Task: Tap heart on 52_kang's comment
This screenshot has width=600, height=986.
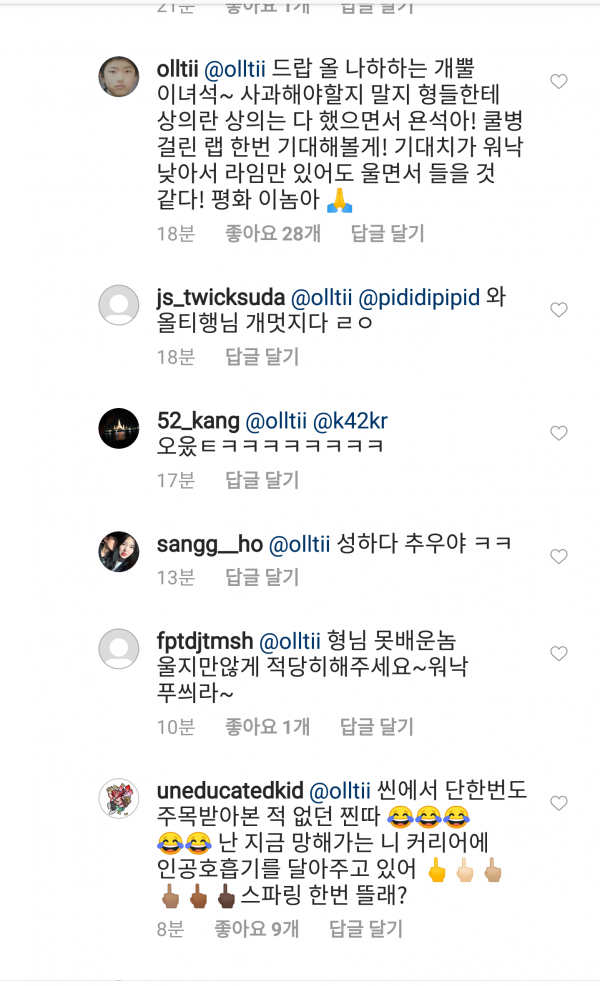Action: (559, 433)
